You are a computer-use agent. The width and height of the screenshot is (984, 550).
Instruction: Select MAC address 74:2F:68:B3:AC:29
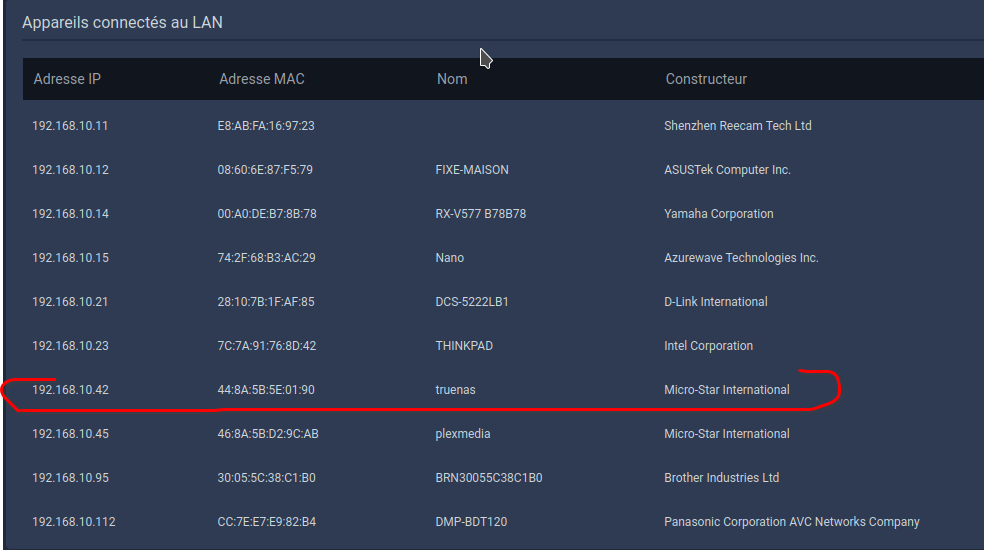(266, 257)
